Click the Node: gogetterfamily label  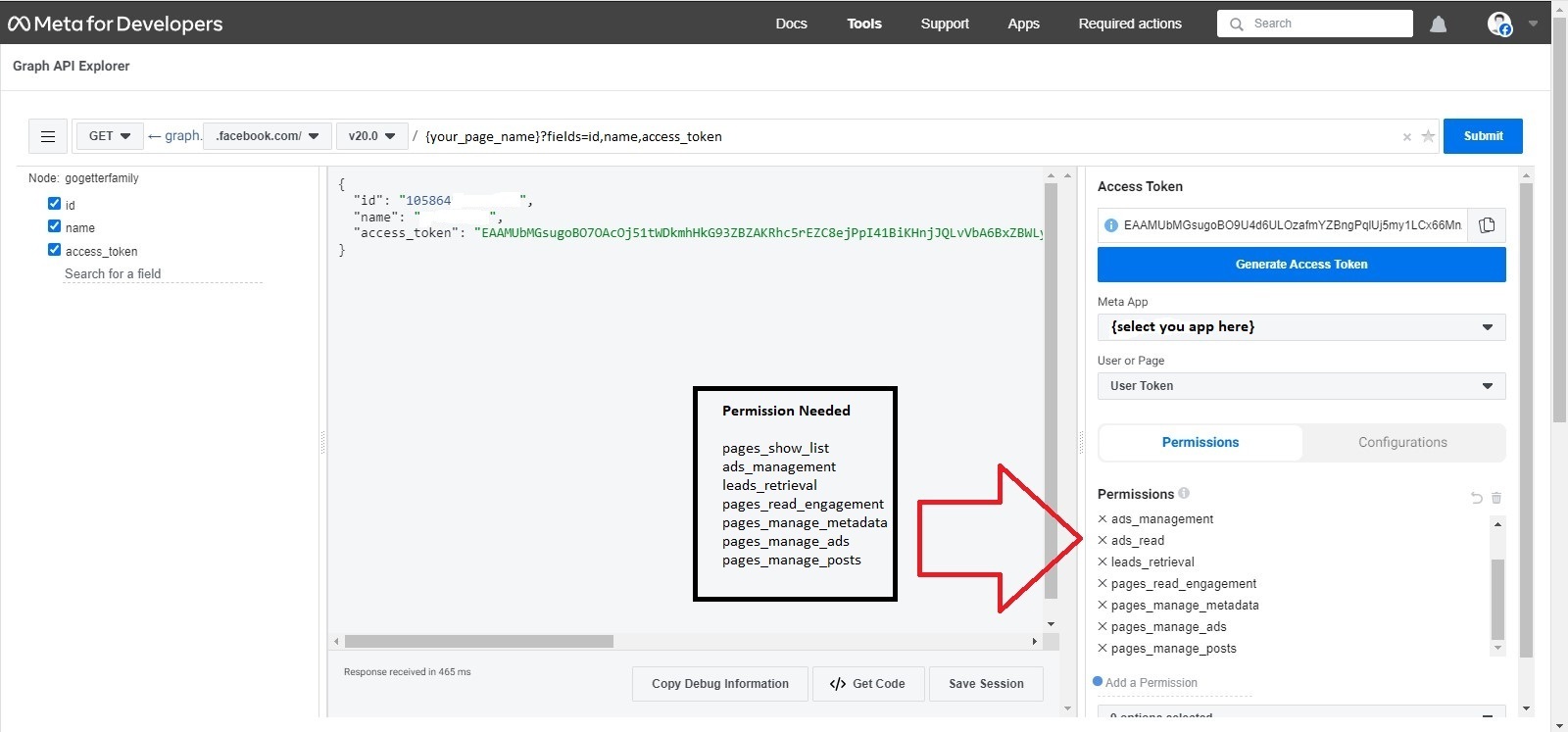pos(83,178)
